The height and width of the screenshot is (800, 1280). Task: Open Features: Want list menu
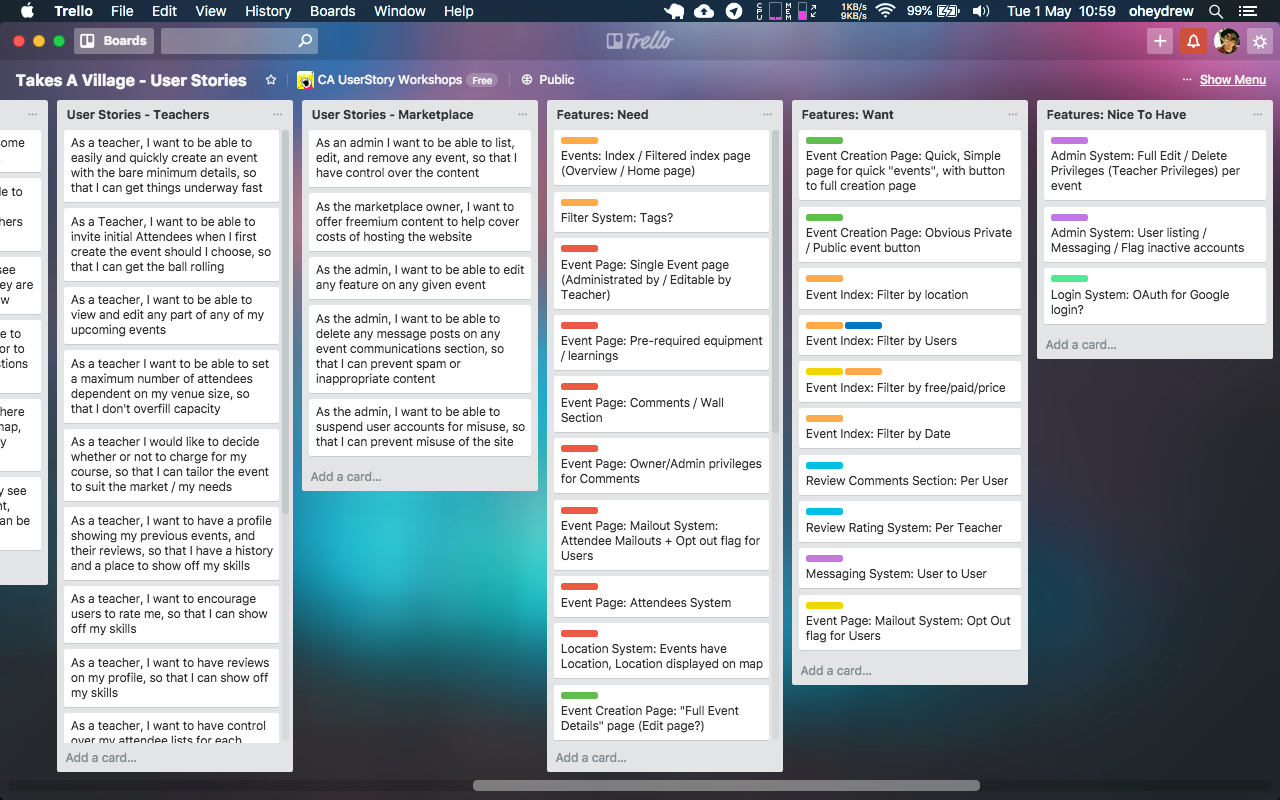click(x=1013, y=115)
